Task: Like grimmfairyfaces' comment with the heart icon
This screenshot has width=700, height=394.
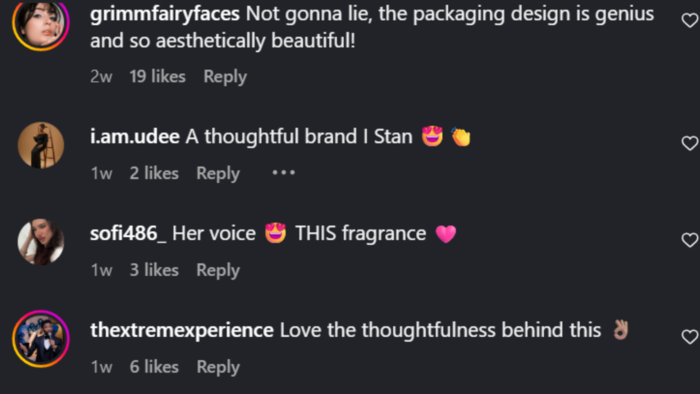Action: [690, 20]
